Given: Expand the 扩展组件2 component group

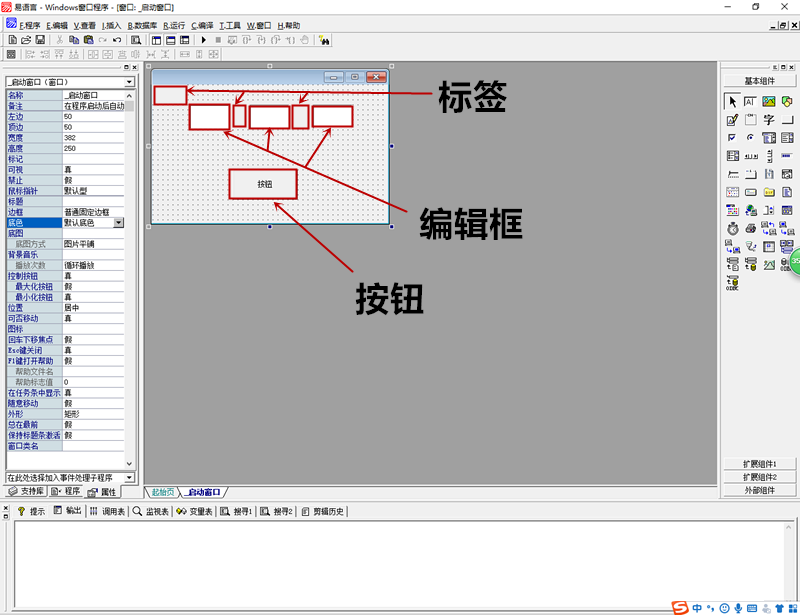Looking at the screenshot, I should [x=759, y=477].
